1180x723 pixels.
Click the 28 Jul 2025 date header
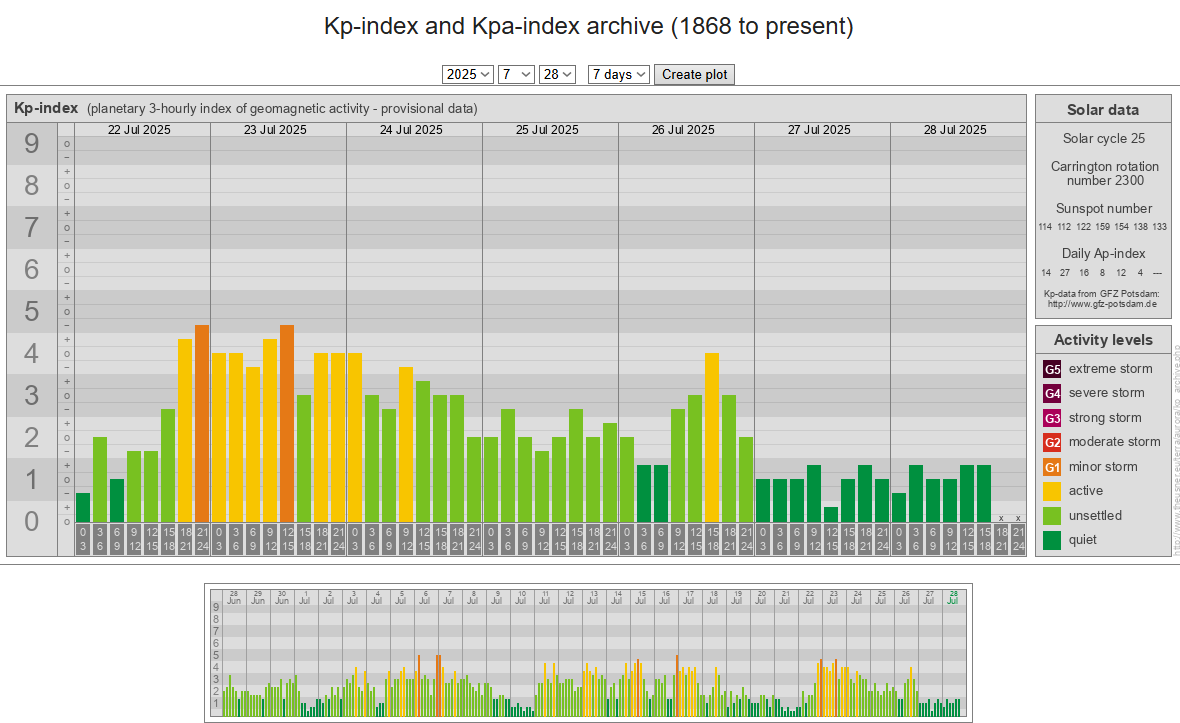click(957, 130)
